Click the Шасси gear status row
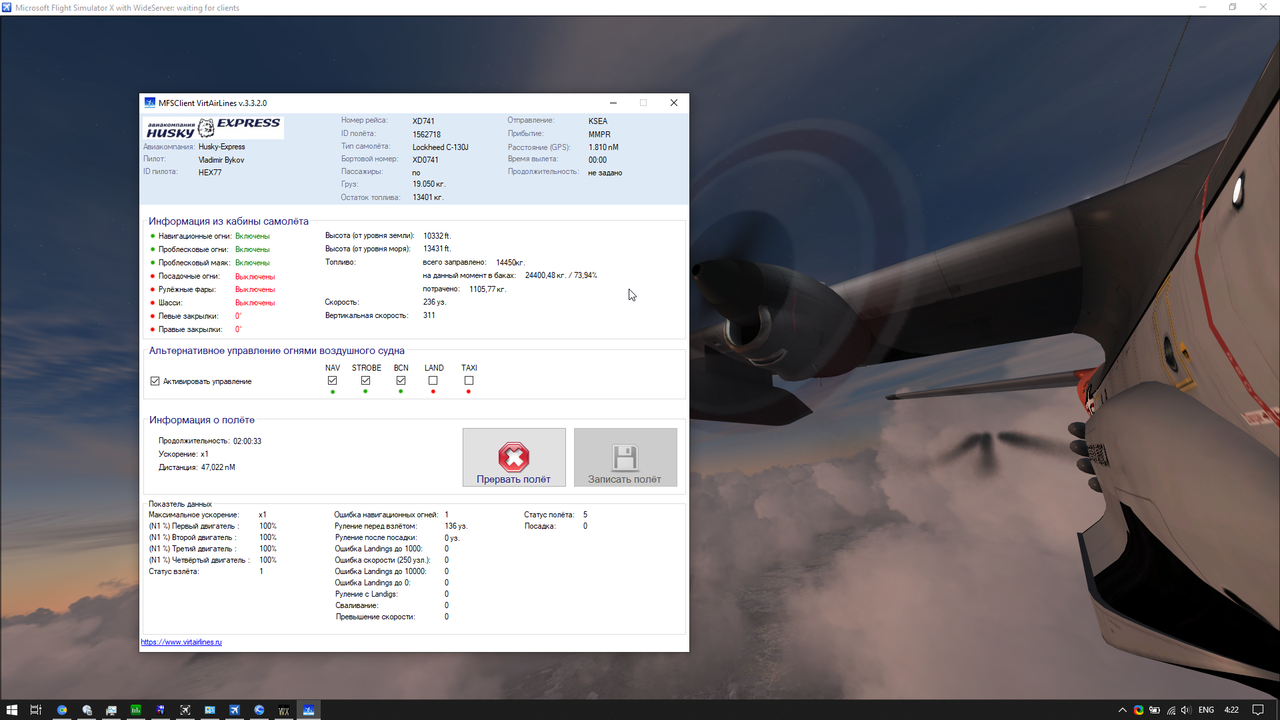 [212, 302]
